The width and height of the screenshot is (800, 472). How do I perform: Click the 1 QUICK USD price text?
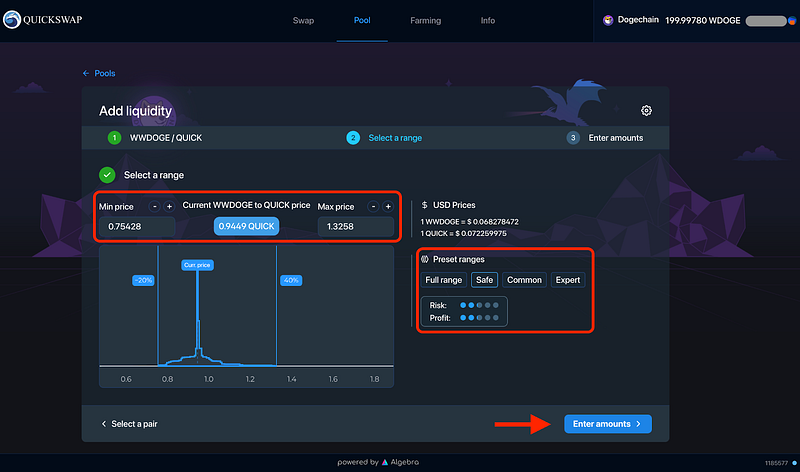click(x=464, y=234)
